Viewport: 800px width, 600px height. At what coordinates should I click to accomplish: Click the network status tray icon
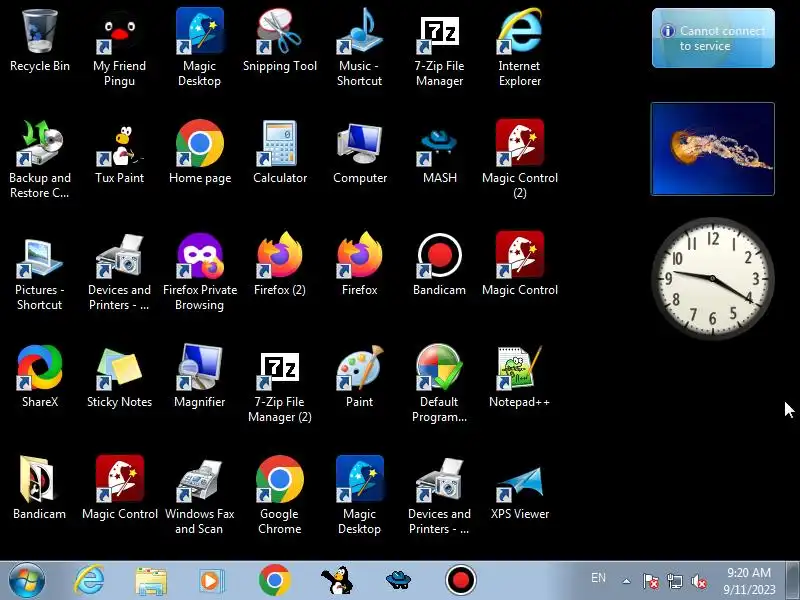pos(675,581)
